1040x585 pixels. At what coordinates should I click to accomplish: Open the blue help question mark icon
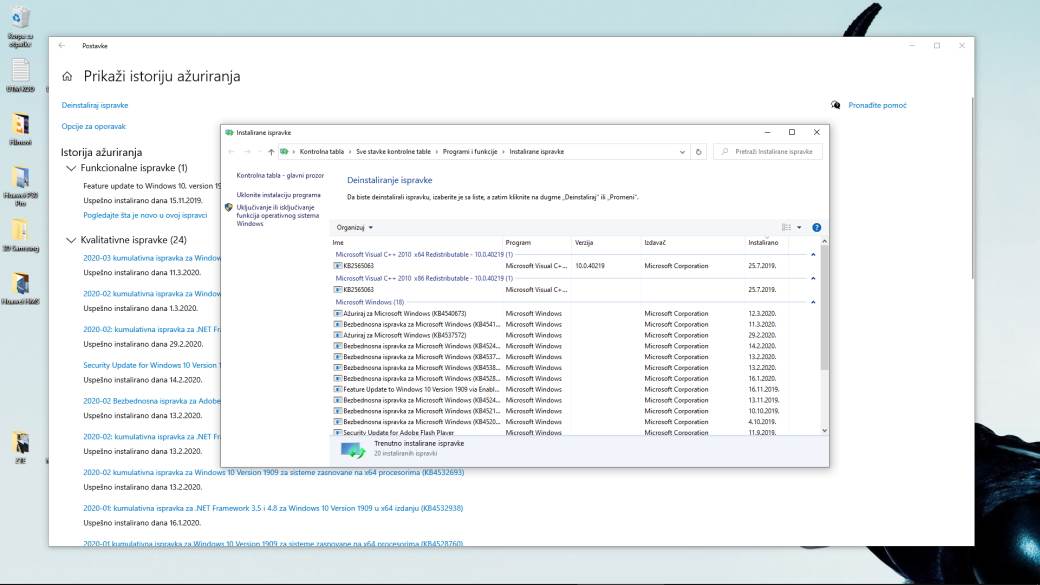point(817,228)
